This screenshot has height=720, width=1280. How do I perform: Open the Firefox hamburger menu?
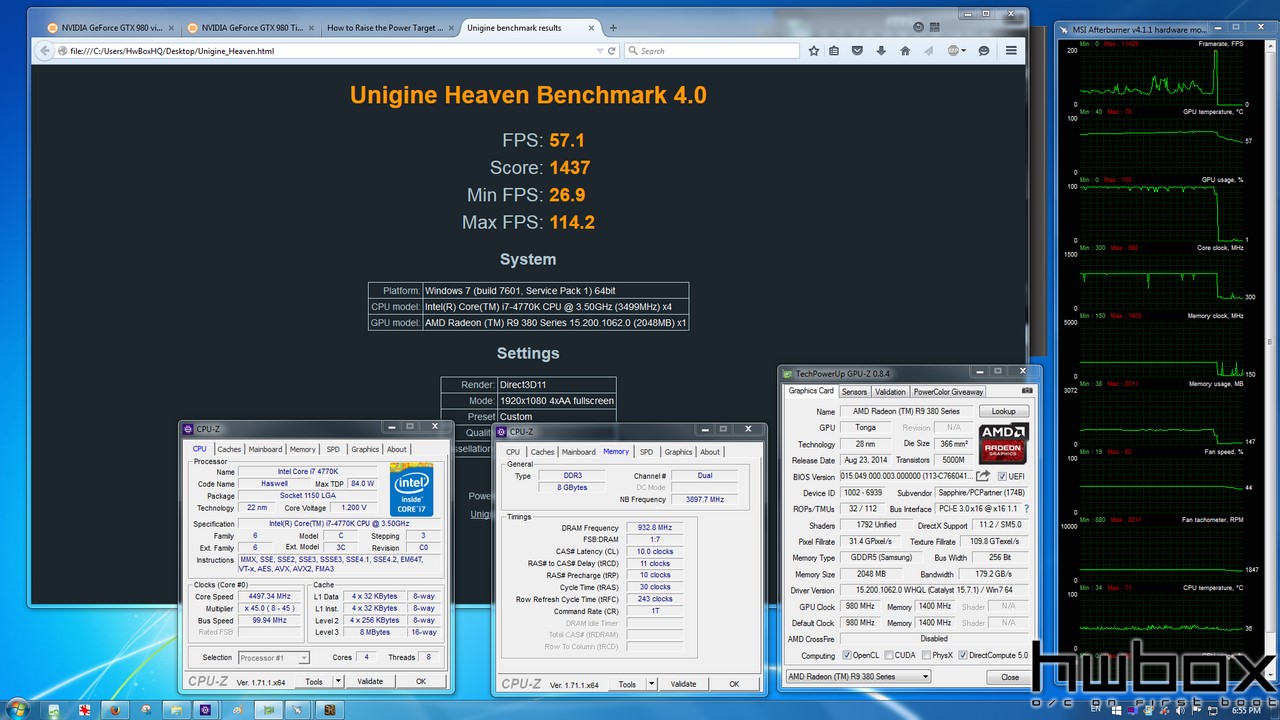point(1011,50)
